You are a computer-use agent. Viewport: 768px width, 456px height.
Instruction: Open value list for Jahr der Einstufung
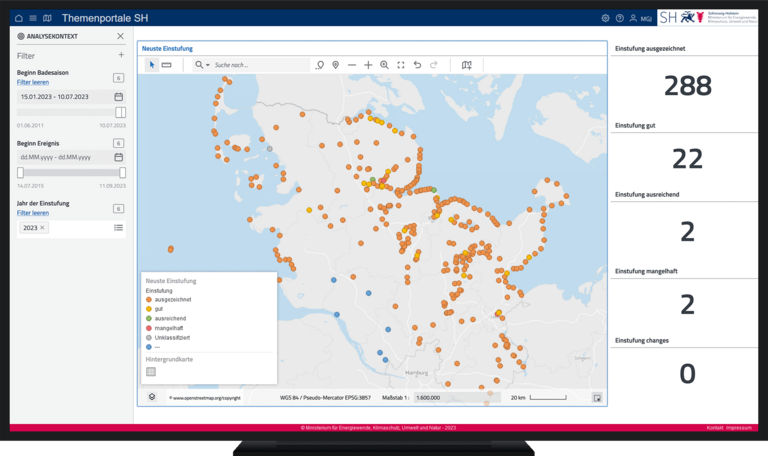point(119,228)
